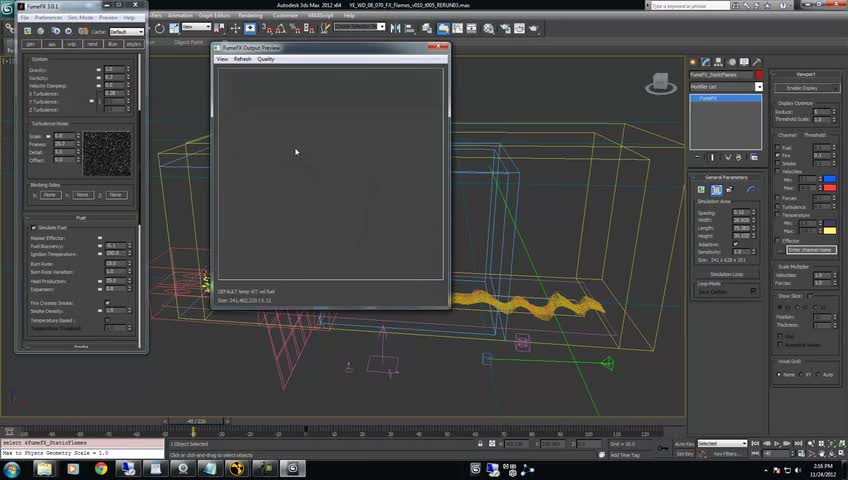Open the Simulate Display dropdown button

coord(806,88)
